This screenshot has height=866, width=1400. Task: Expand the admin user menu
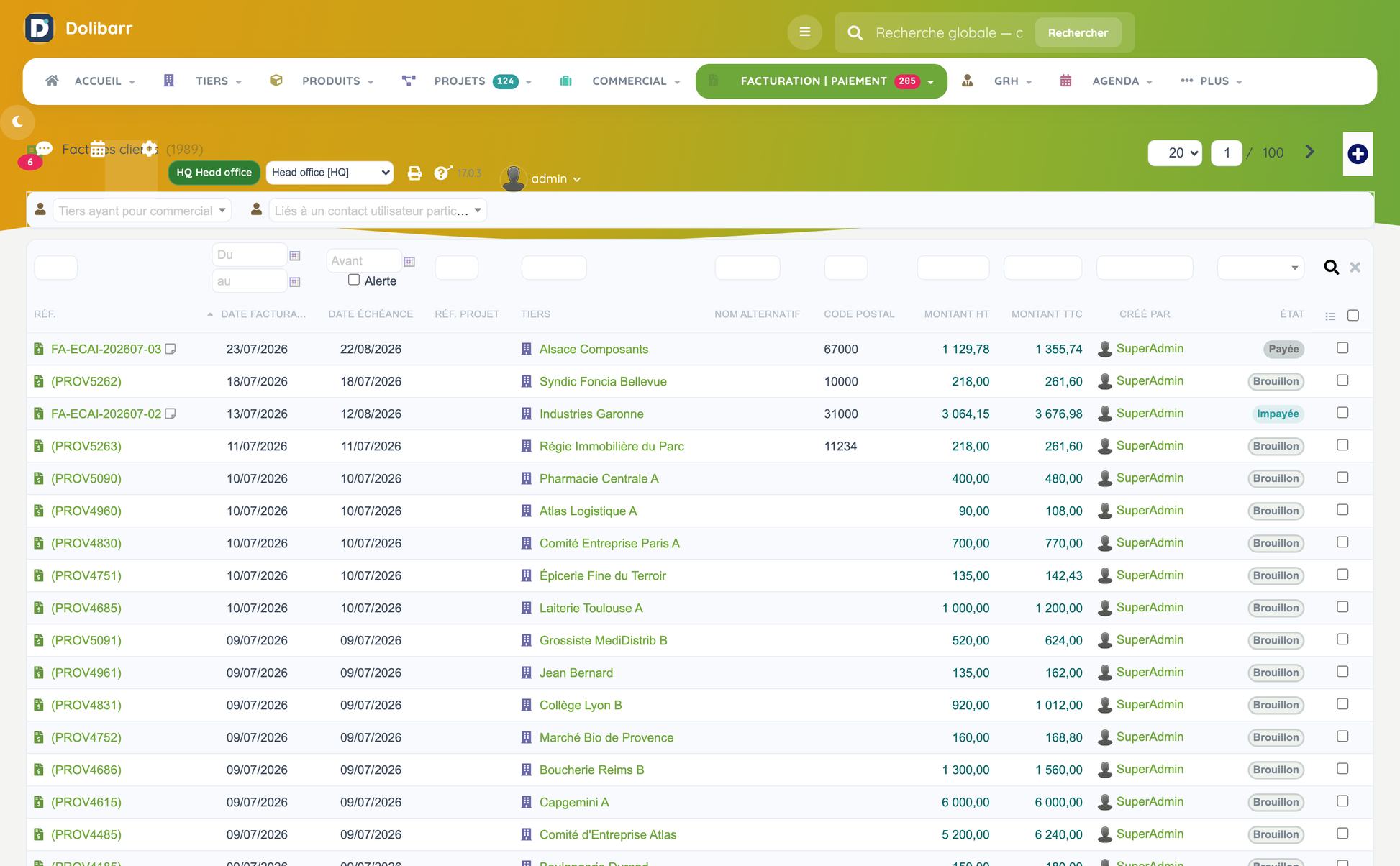click(x=555, y=178)
